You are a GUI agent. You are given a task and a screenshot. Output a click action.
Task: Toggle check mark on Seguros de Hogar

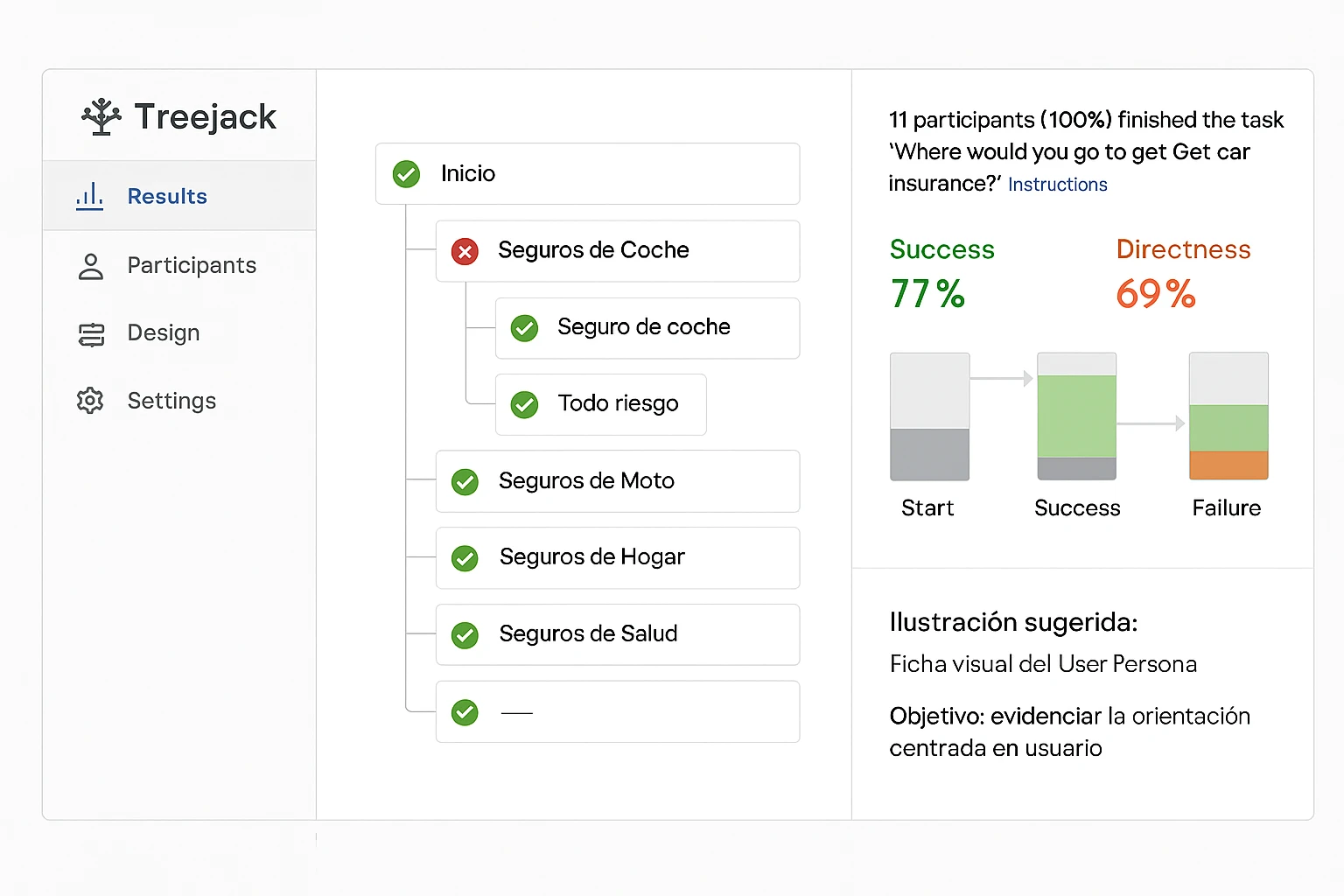point(465,558)
